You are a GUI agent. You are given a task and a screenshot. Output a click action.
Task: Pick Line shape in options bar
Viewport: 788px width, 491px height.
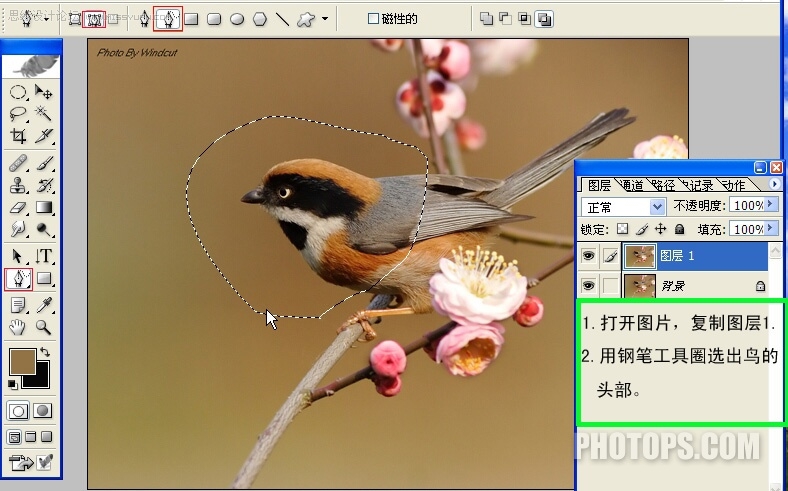[282, 19]
